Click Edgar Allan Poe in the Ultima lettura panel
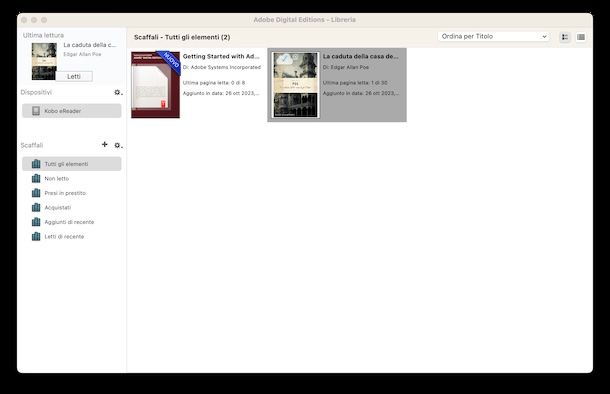The image size is (610, 394). 82,54
